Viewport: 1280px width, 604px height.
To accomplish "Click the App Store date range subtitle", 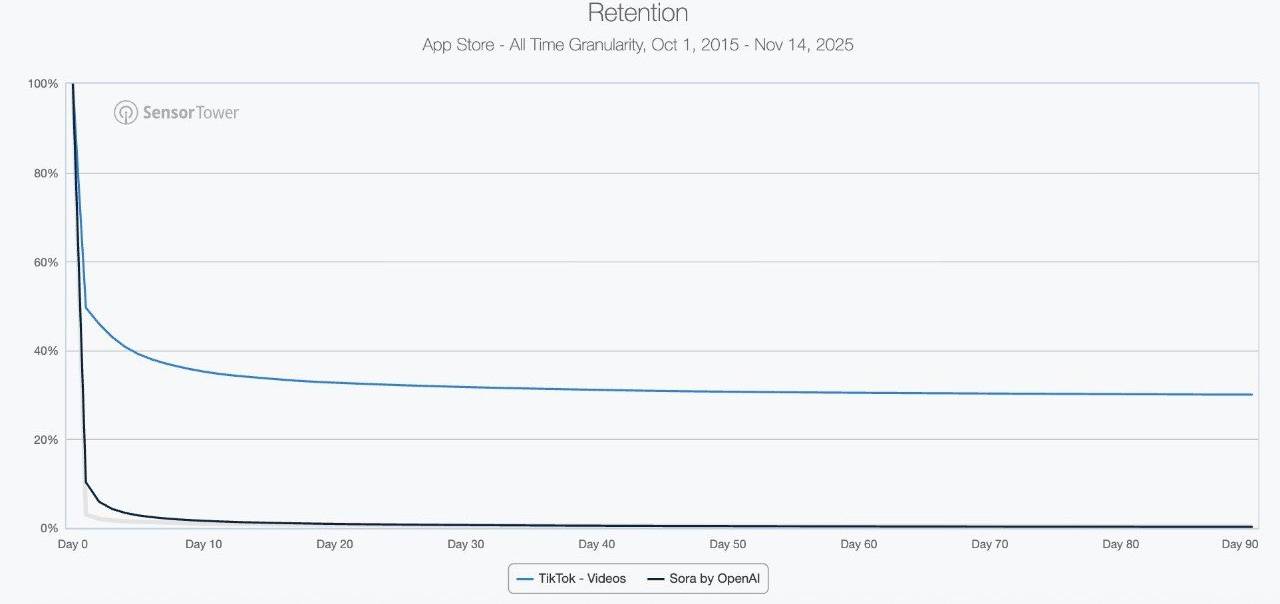I will point(637,45).
